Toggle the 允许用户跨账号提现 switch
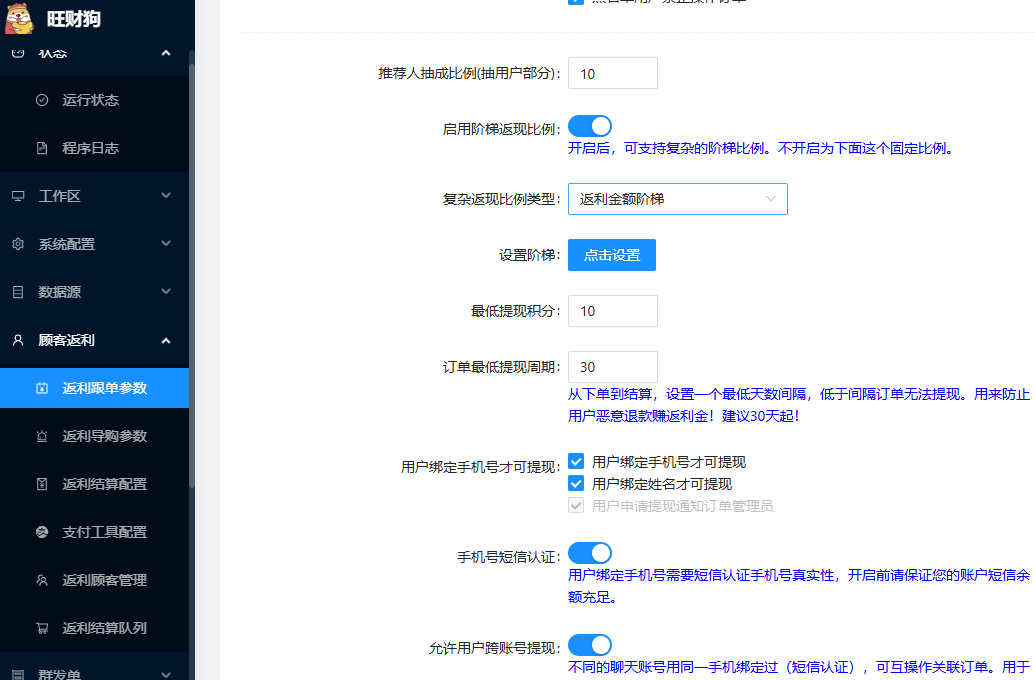 pos(589,645)
